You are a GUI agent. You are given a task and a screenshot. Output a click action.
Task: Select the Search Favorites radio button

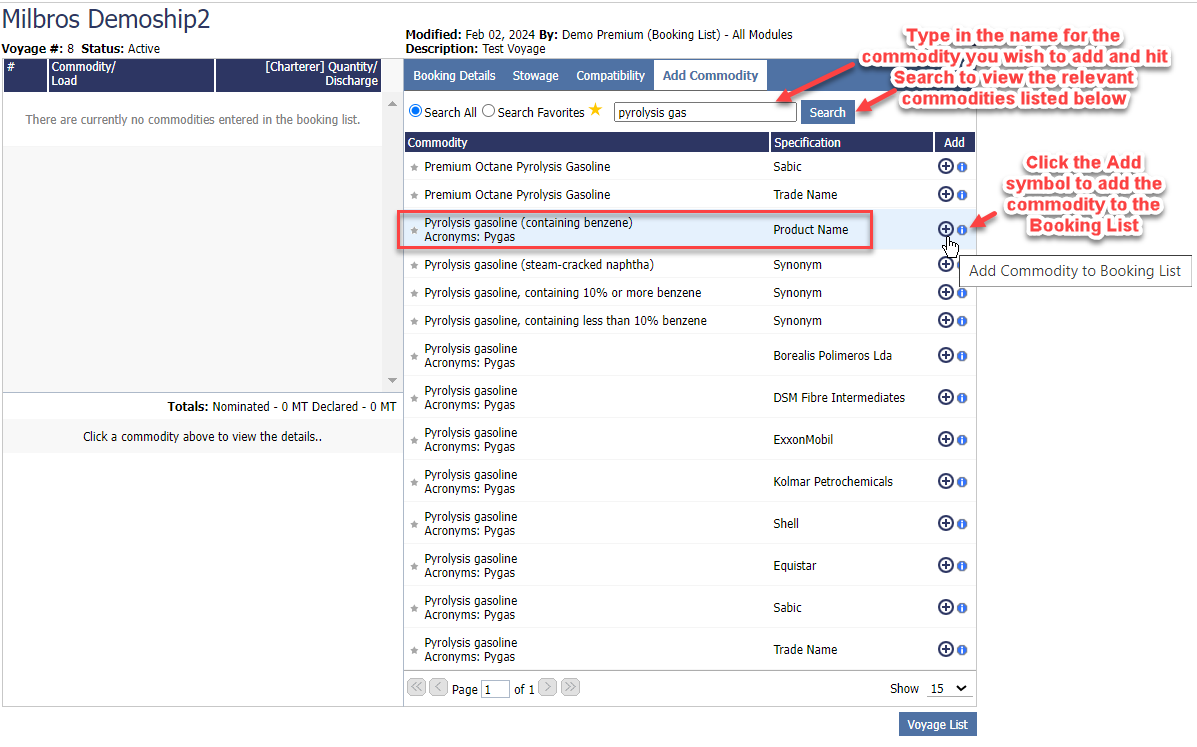(489, 112)
